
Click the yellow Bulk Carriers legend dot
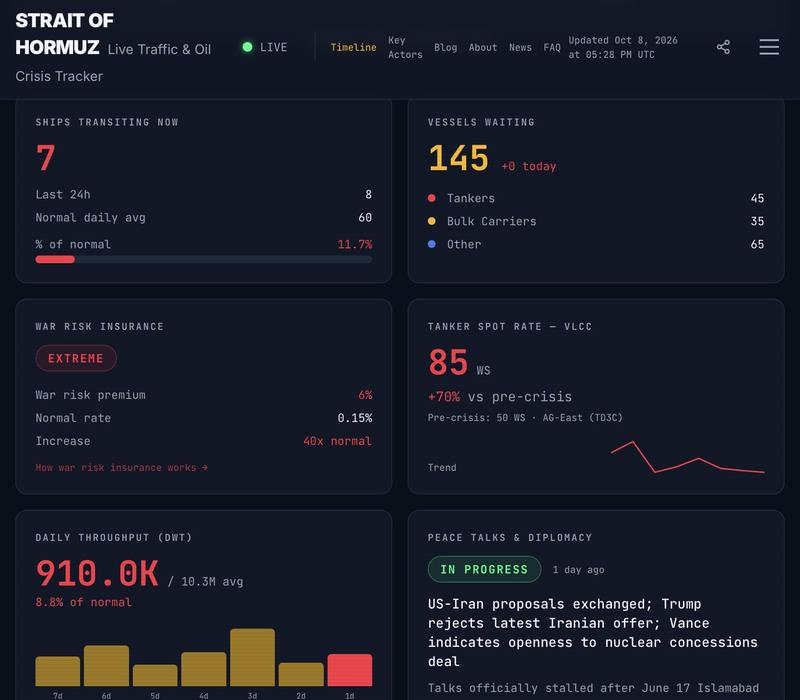(x=432, y=221)
